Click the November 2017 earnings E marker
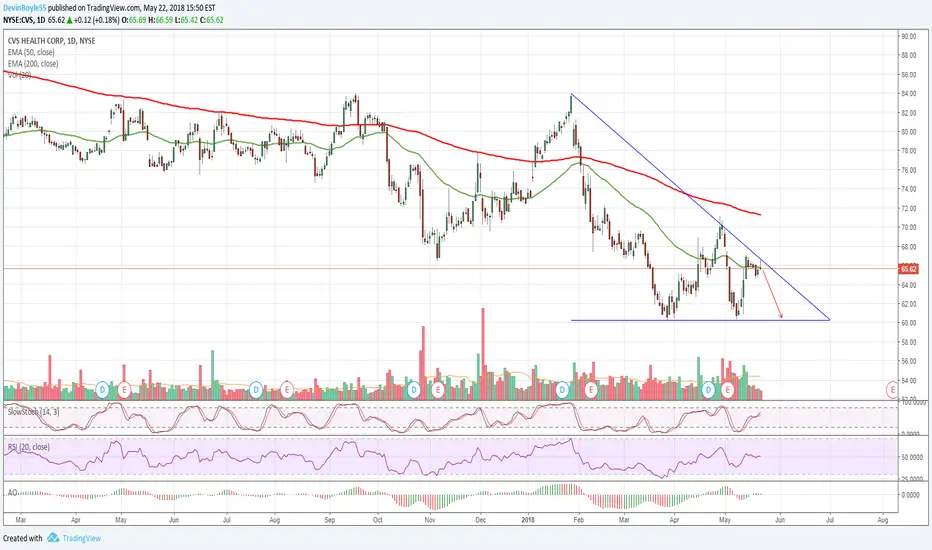 pyautogui.click(x=438, y=390)
